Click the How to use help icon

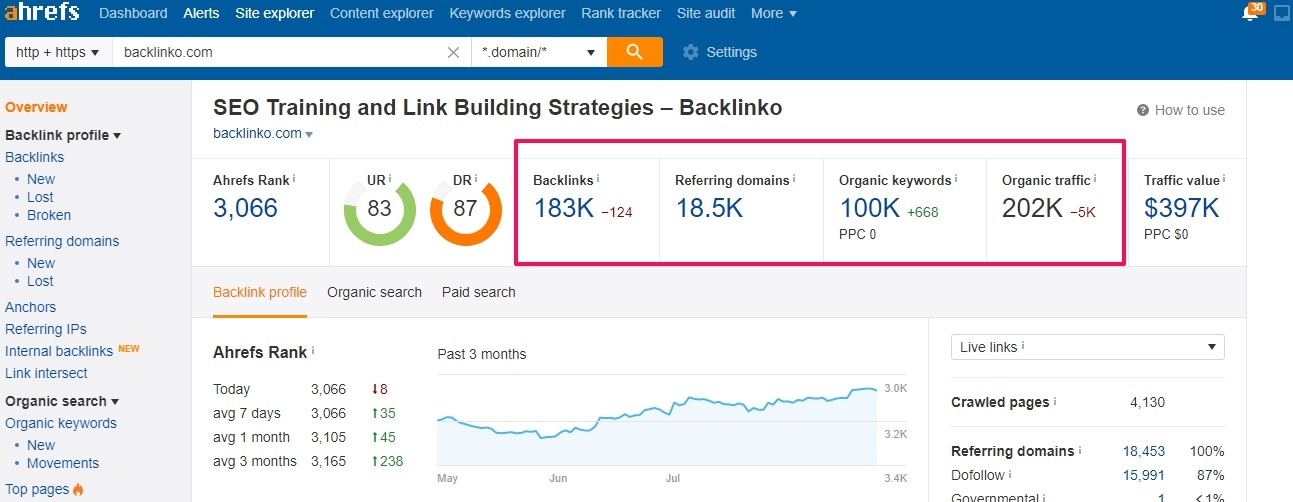click(x=1143, y=110)
